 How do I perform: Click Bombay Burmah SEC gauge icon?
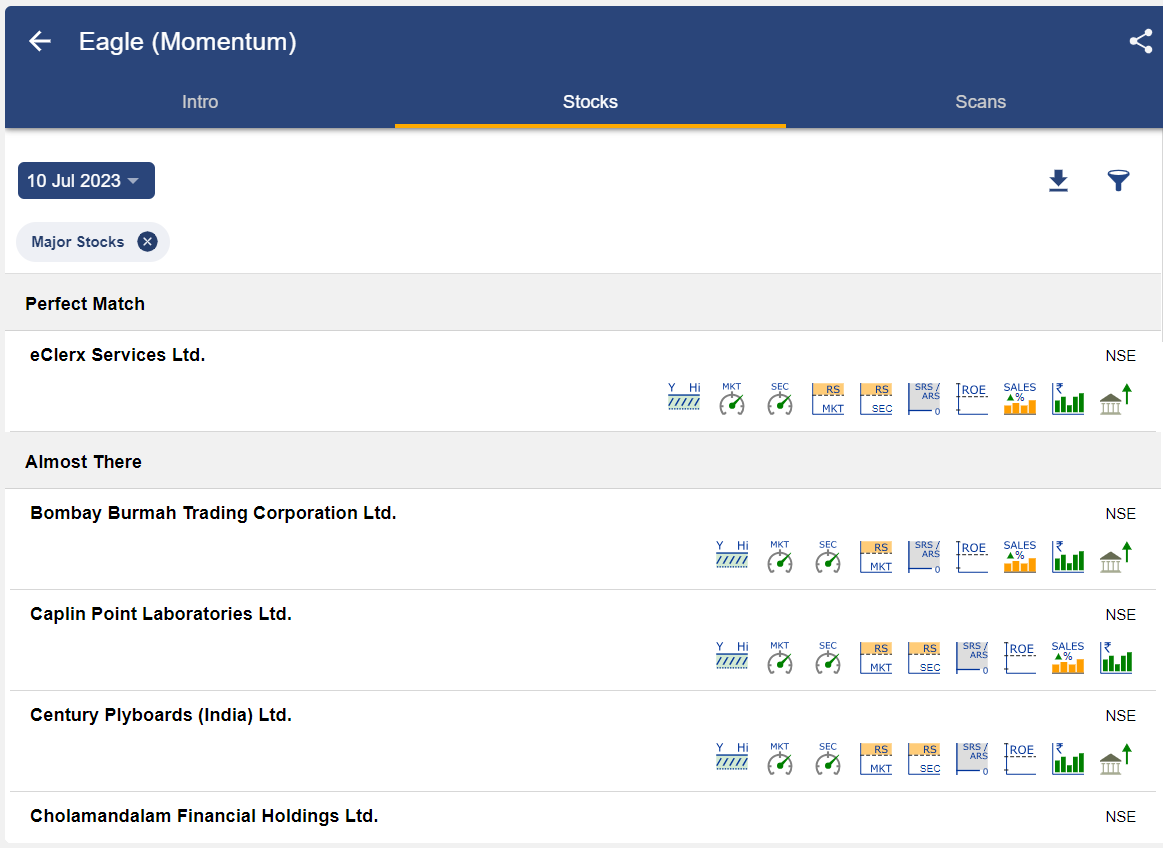[828, 556]
